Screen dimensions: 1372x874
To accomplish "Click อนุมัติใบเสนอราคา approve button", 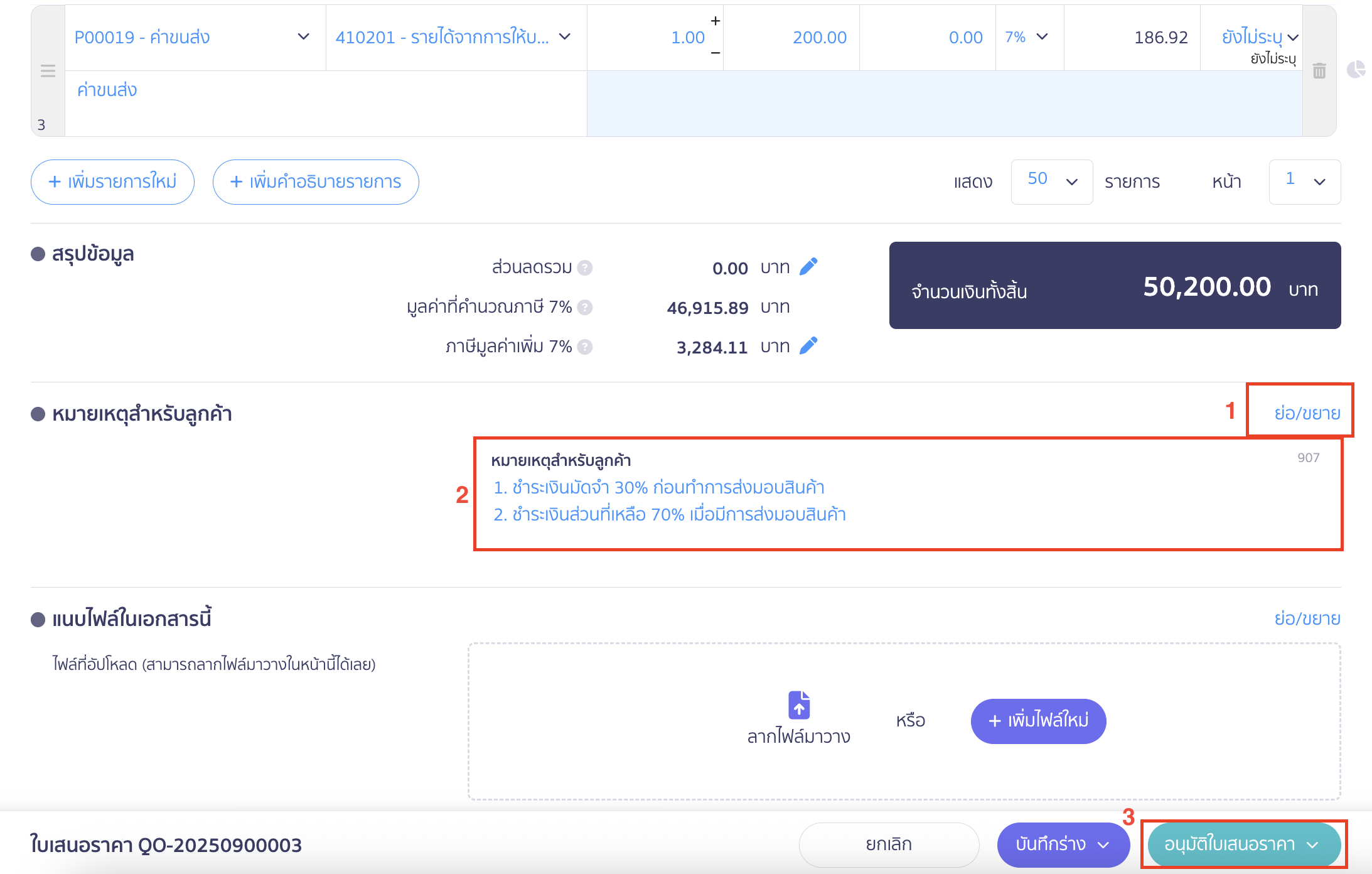I will (1243, 845).
